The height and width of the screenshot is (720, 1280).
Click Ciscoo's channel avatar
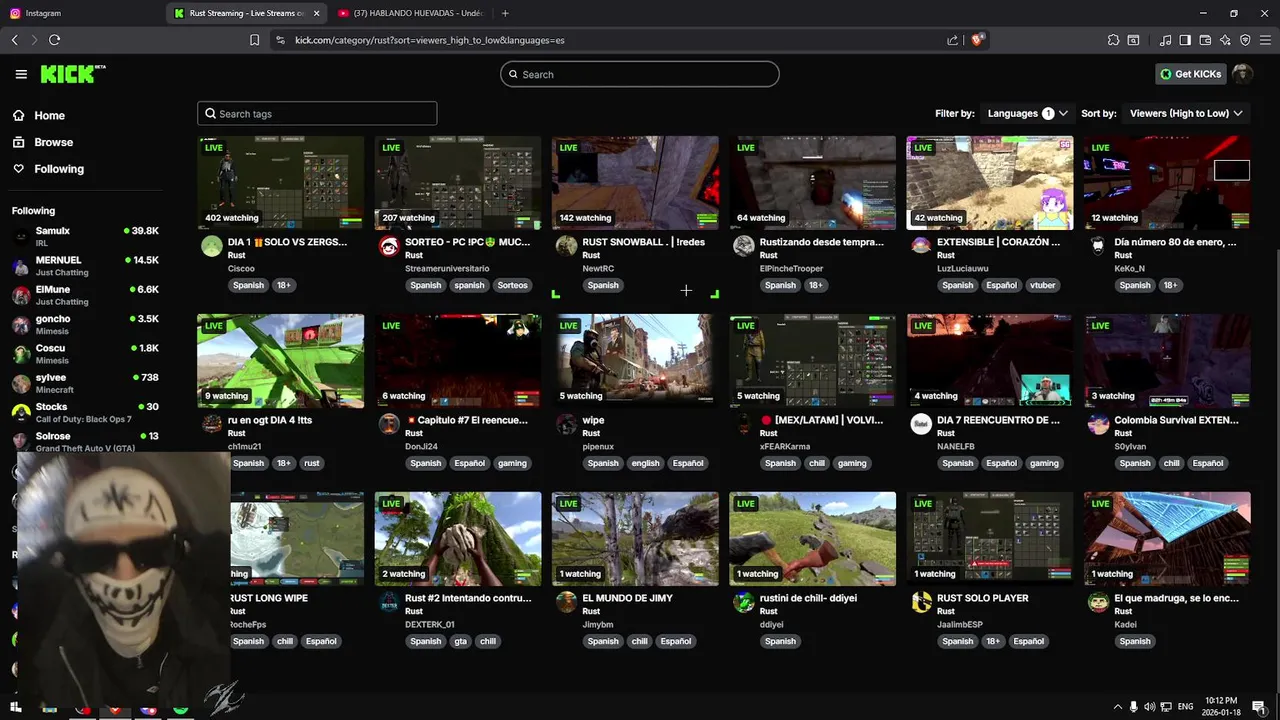point(212,246)
